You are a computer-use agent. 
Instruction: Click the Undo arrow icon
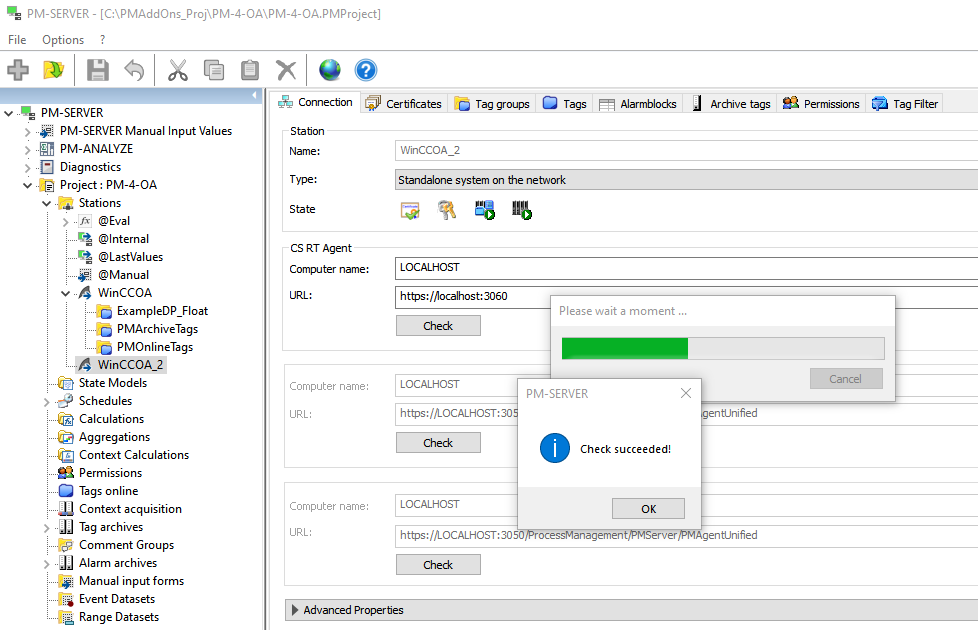pyautogui.click(x=134, y=70)
